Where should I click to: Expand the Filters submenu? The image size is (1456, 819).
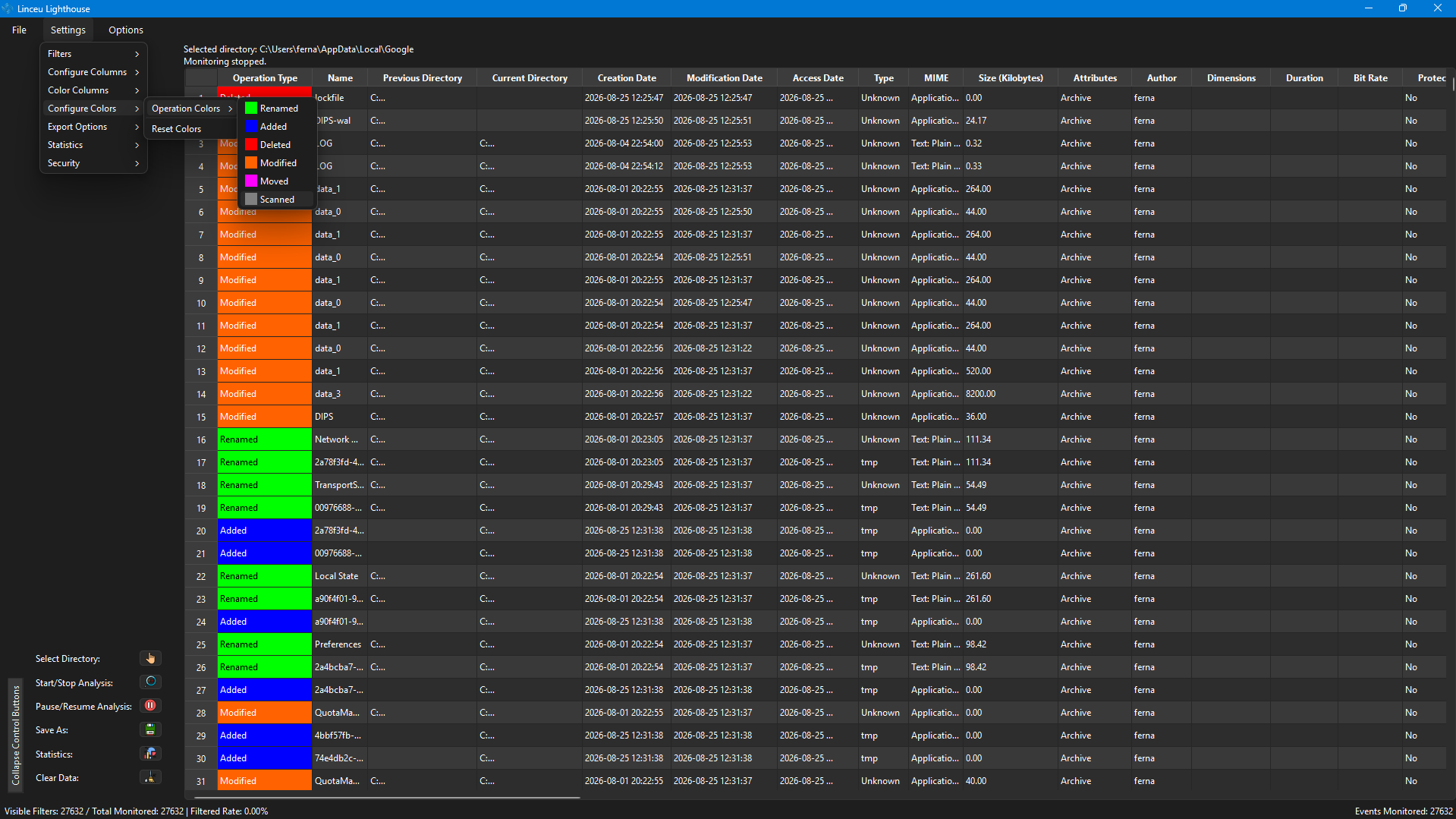[x=93, y=54]
